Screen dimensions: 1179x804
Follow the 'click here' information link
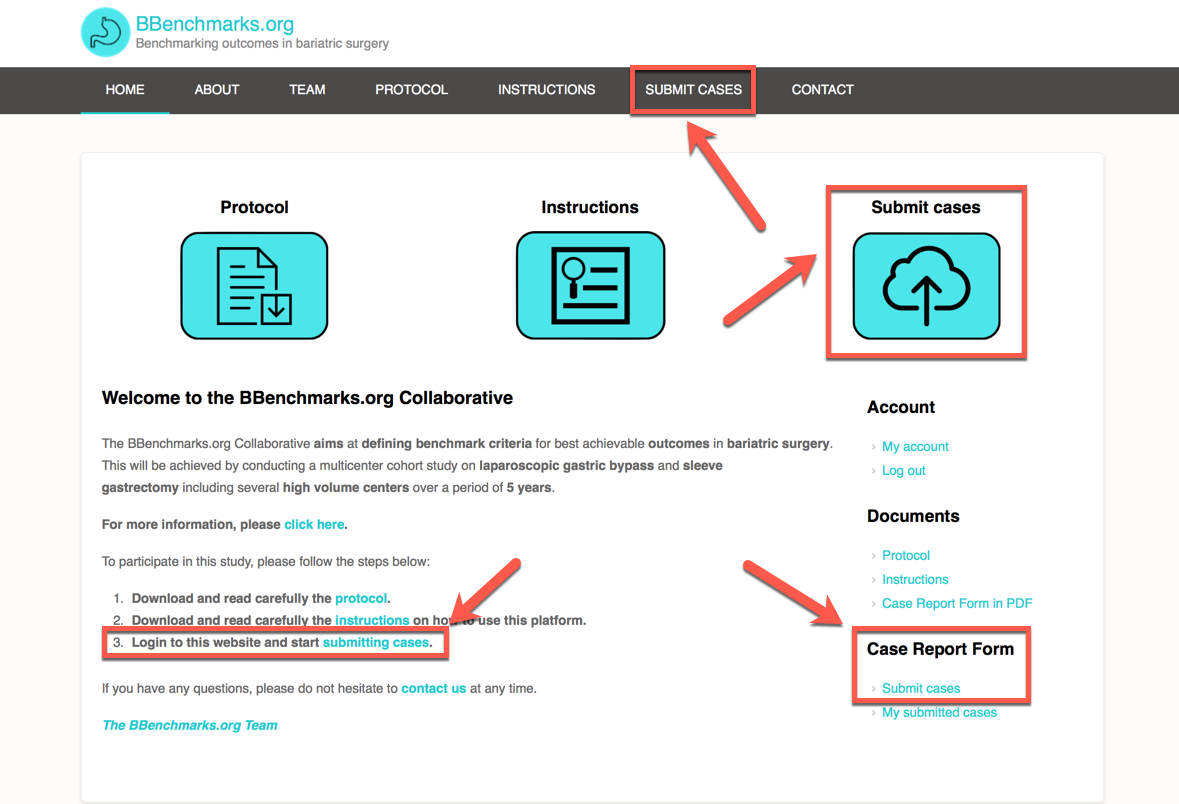tap(314, 524)
